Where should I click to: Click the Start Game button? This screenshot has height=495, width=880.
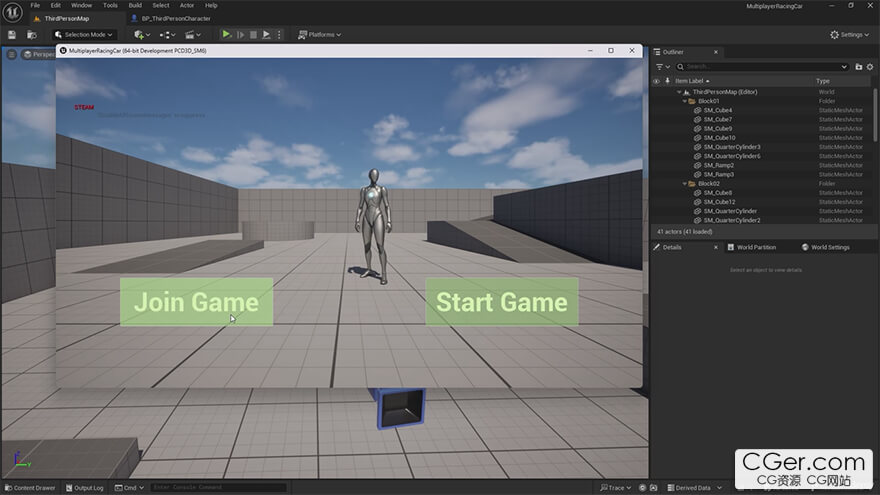[x=502, y=302]
